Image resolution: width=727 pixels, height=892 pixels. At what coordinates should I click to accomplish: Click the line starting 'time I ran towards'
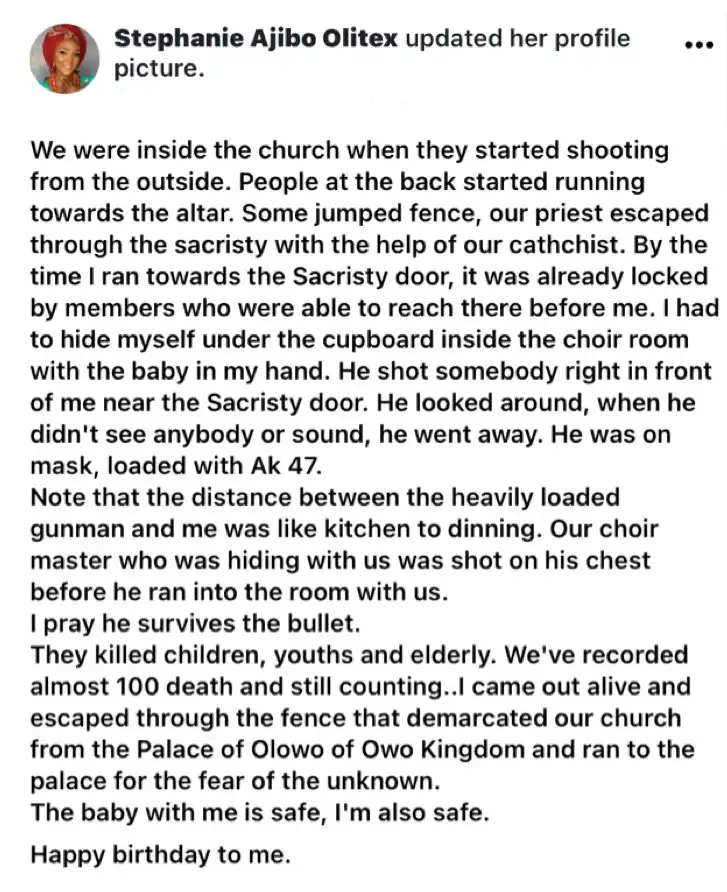[x=369, y=276]
